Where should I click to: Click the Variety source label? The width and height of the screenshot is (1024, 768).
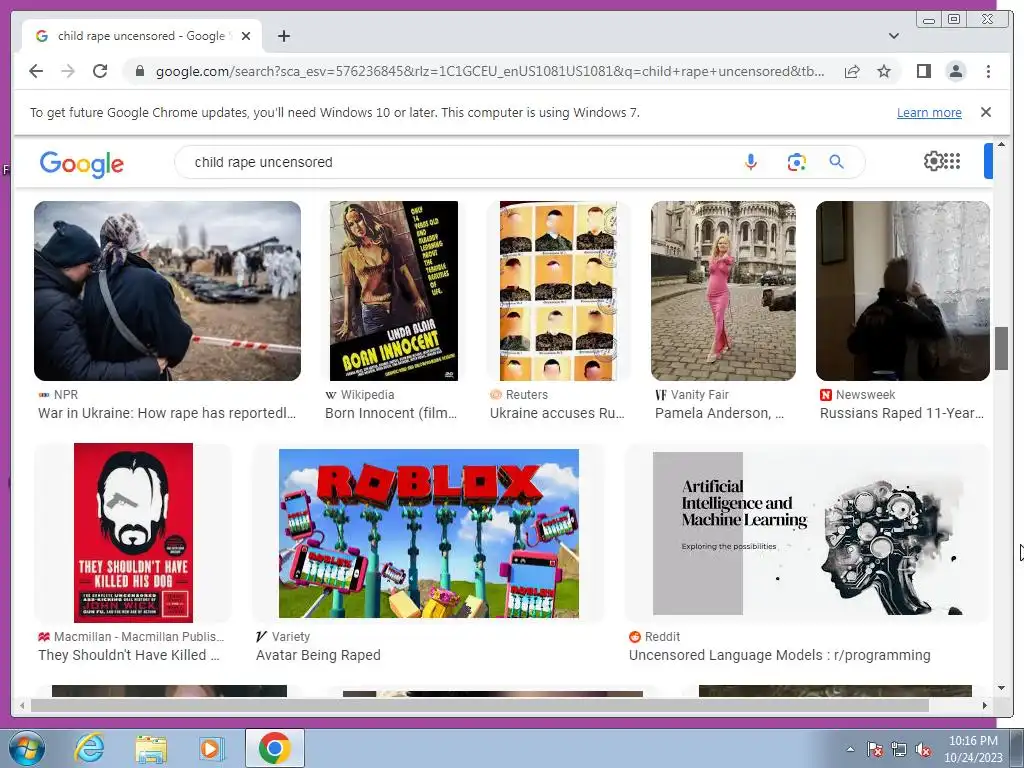[291, 637]
